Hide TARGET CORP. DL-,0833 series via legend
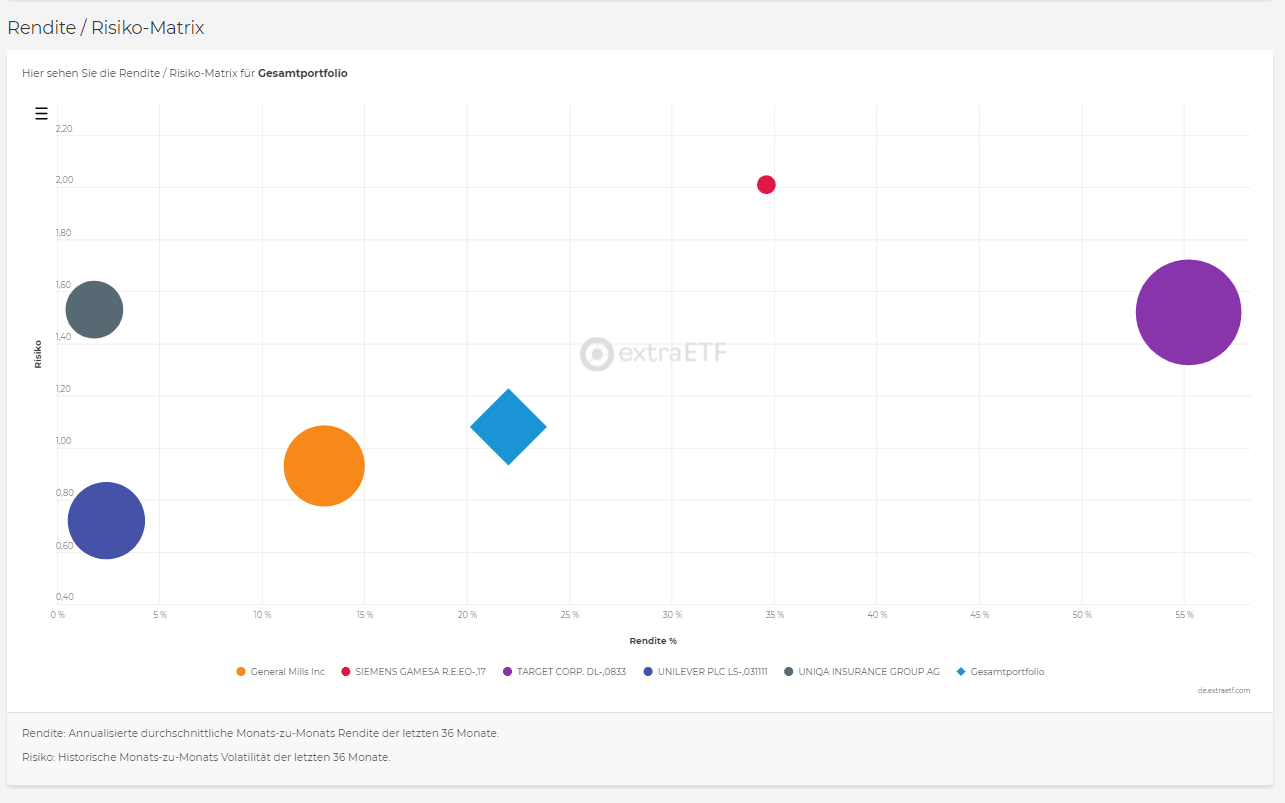 click(x=564, y=672)
